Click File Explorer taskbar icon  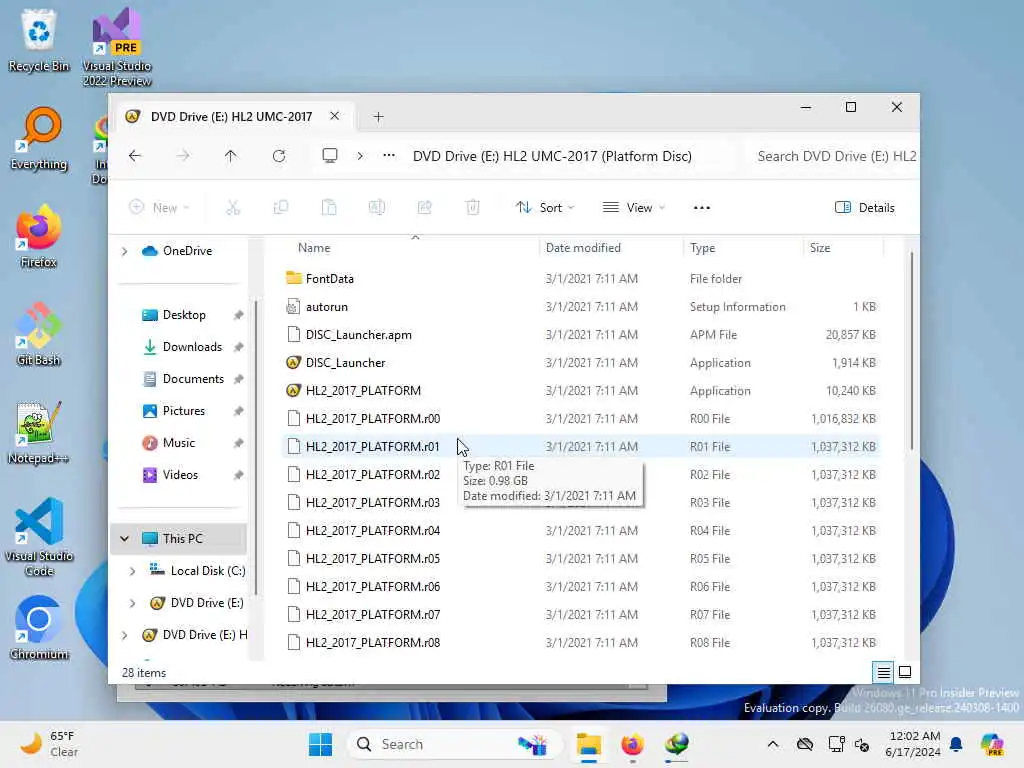pyautogui.click(x=588, y=744)
